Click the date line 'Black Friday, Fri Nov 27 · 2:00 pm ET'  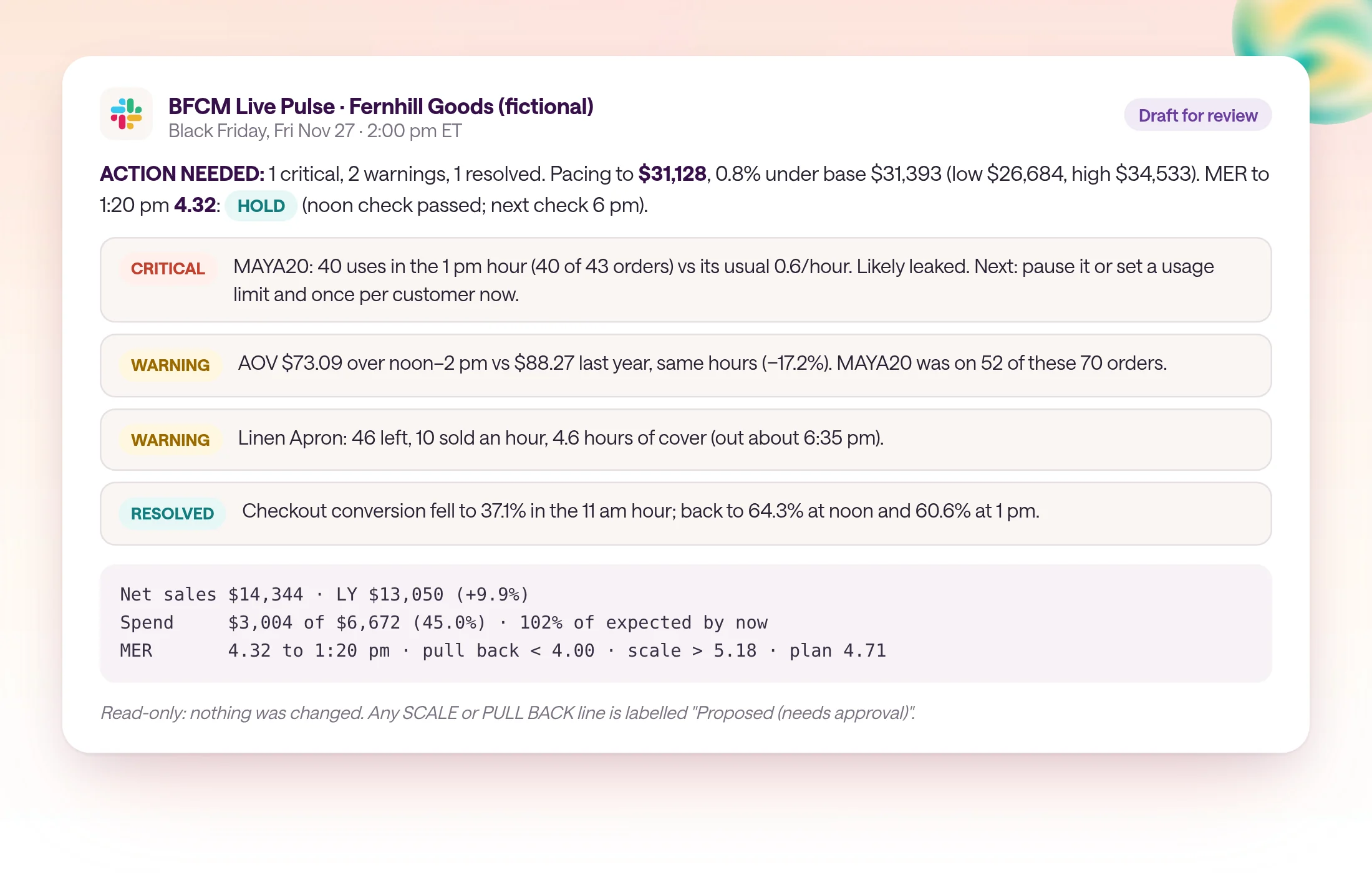(x=315, y=131)
